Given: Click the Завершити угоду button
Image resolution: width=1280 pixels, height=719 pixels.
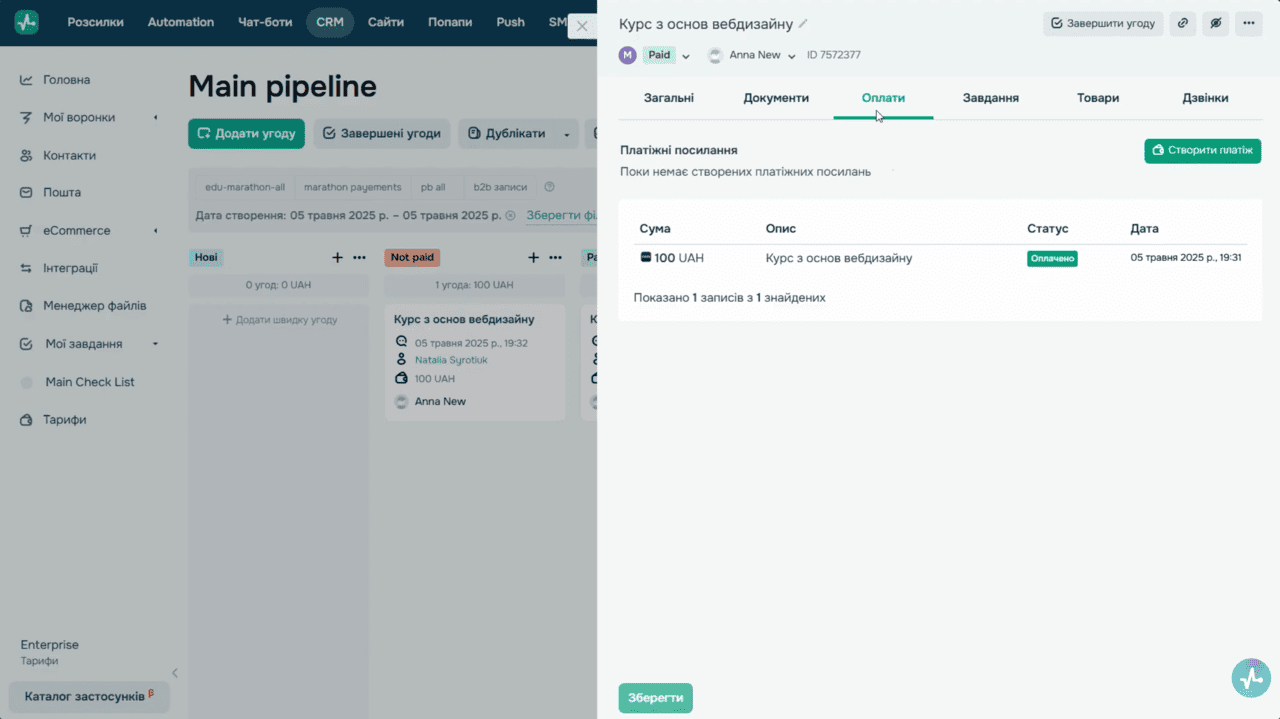Looking at the screenshot, I should (1103, 23).
